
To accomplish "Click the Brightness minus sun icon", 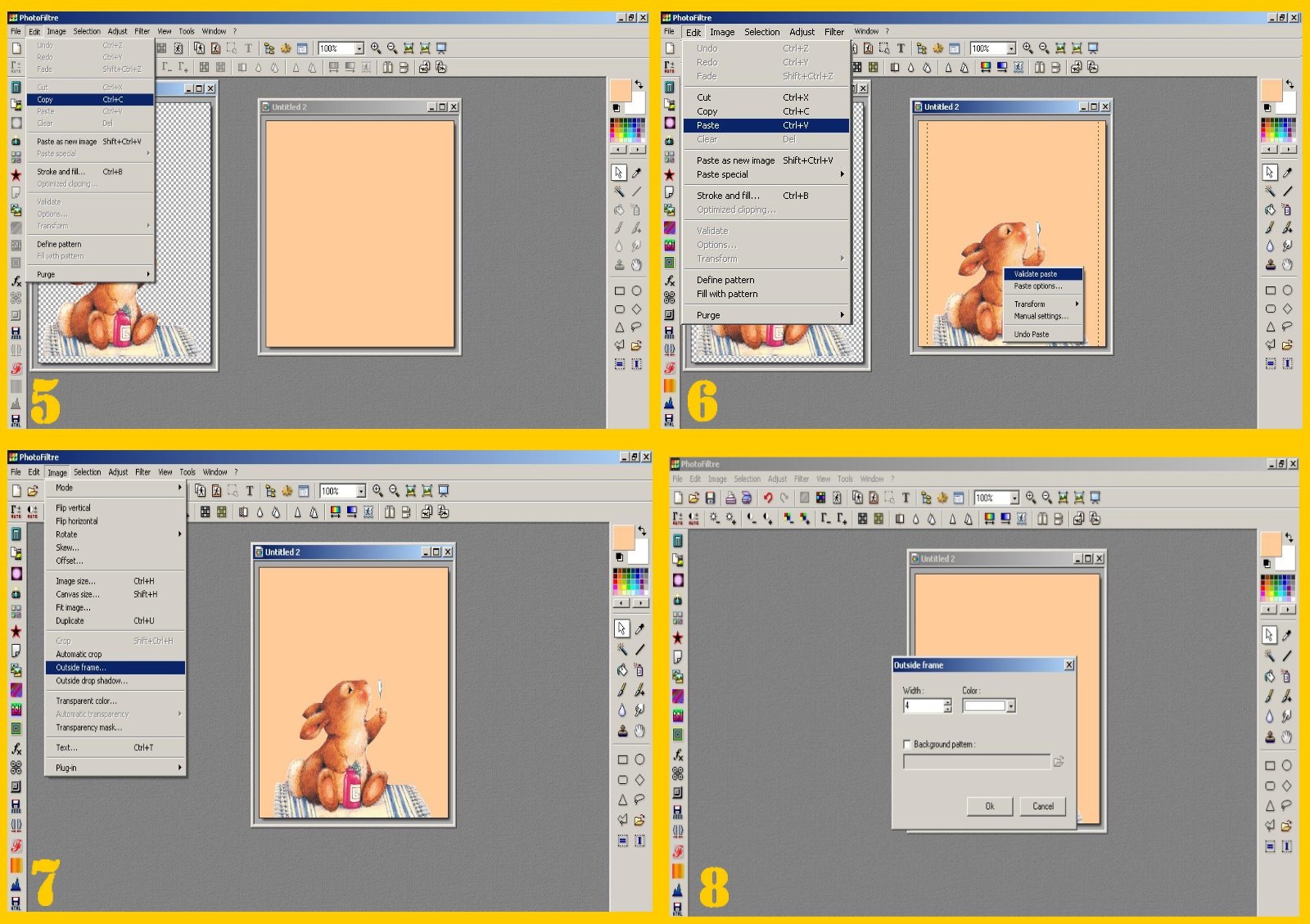I will [715, 518].
